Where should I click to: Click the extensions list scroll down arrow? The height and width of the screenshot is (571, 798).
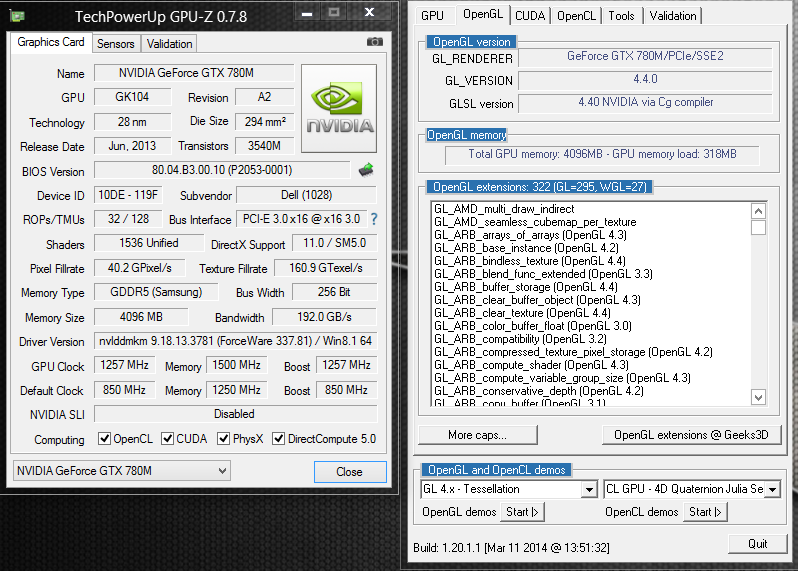(758, 397)
